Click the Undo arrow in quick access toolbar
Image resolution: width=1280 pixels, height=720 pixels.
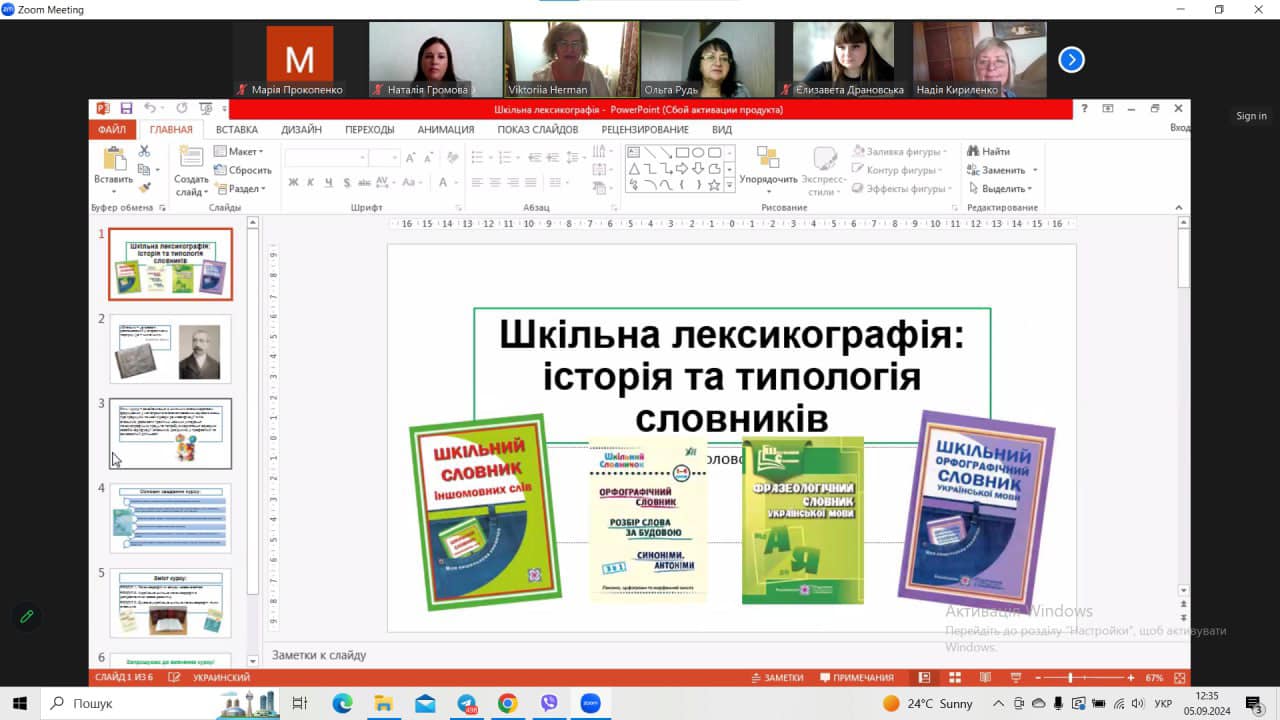point(150,108)
